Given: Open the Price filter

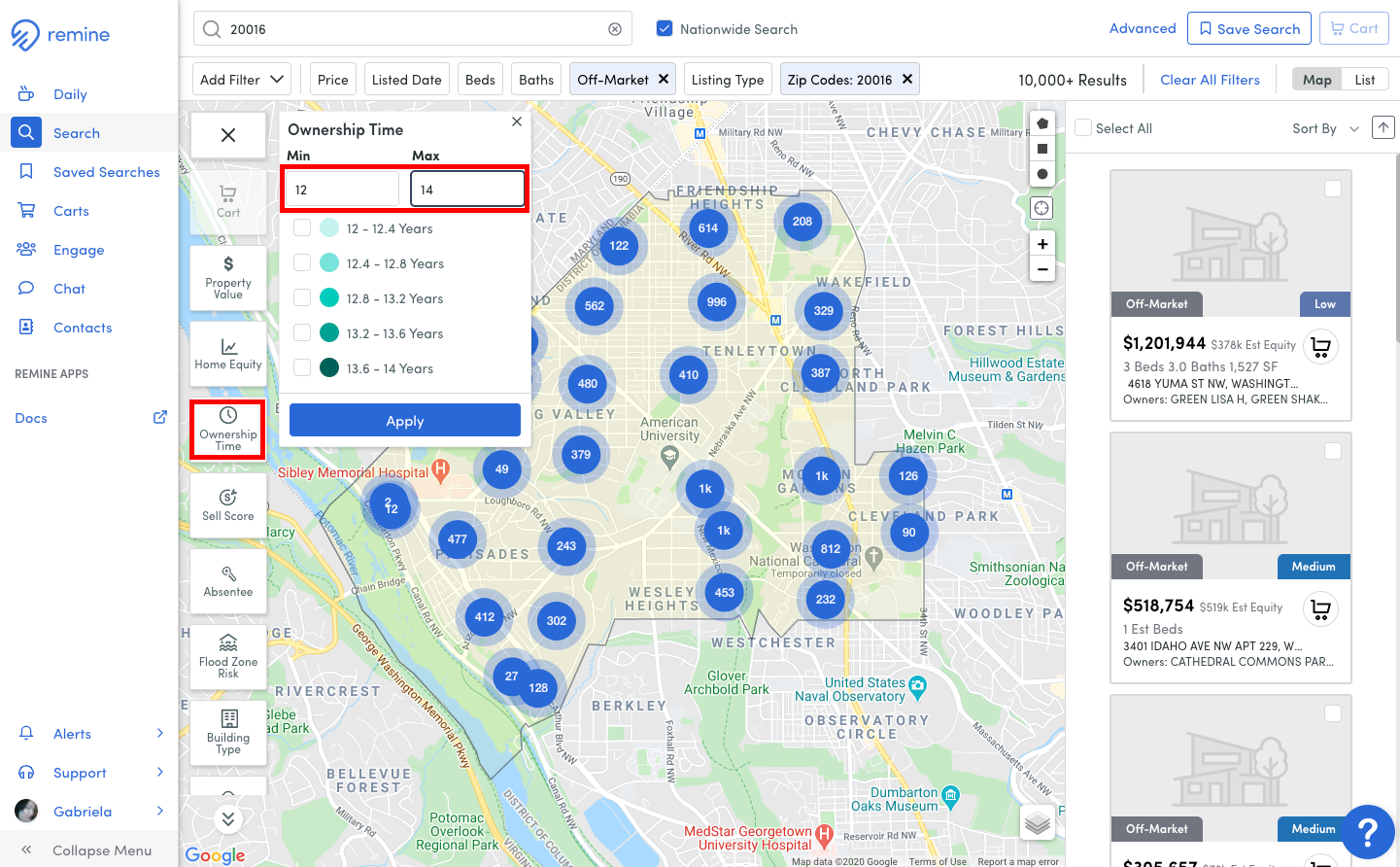Looking at the screenshot, I should [x=332, y=80].
